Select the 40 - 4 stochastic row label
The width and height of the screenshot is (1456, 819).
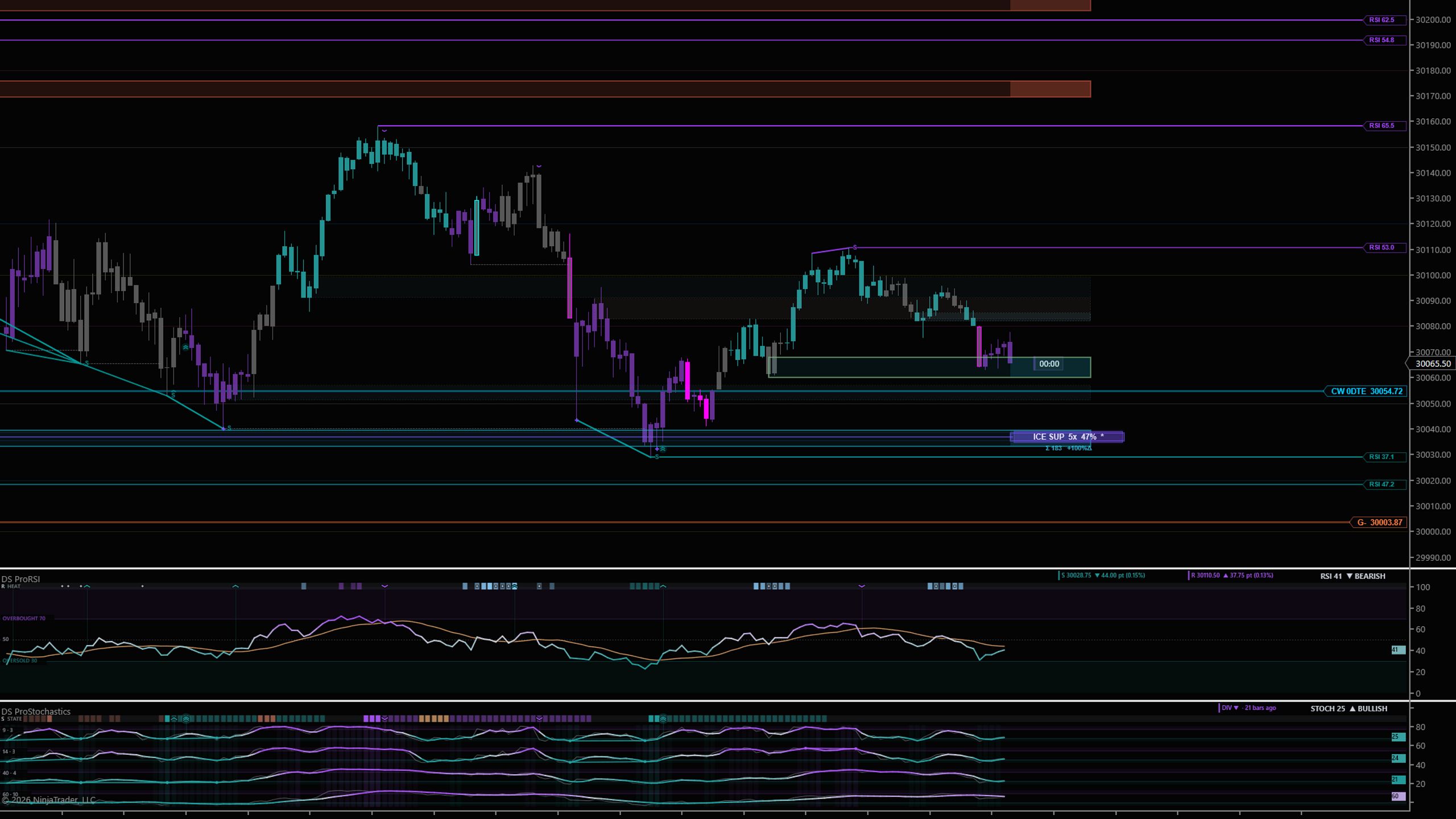9,773
